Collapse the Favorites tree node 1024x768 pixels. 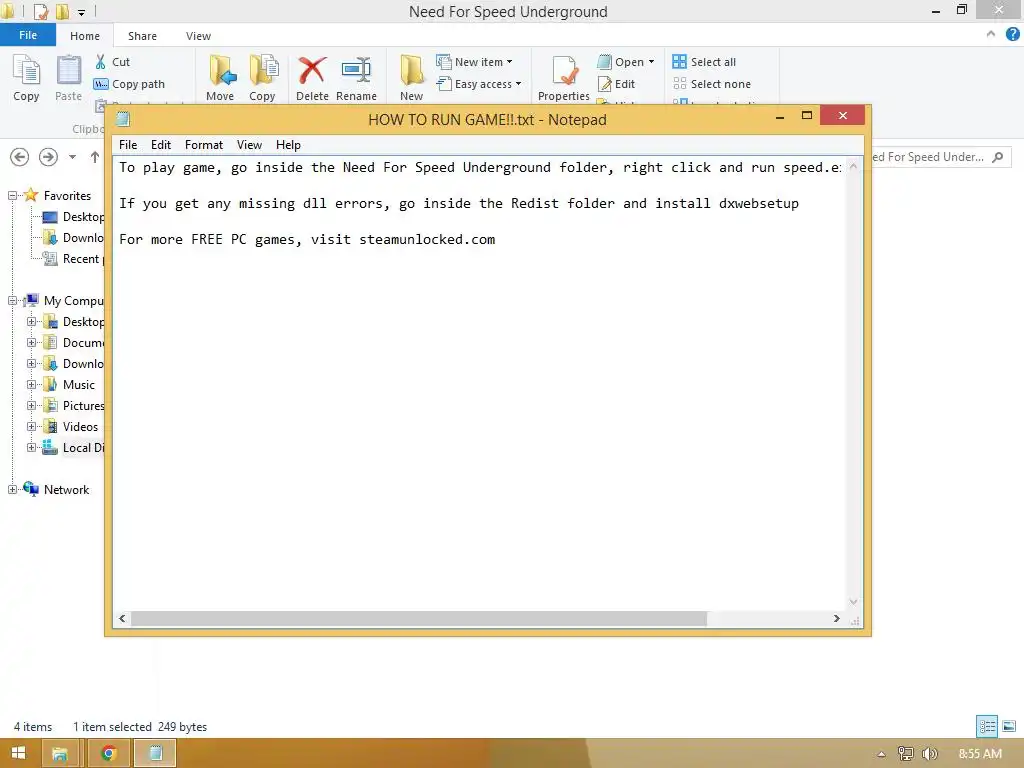(x=12, y=195)
